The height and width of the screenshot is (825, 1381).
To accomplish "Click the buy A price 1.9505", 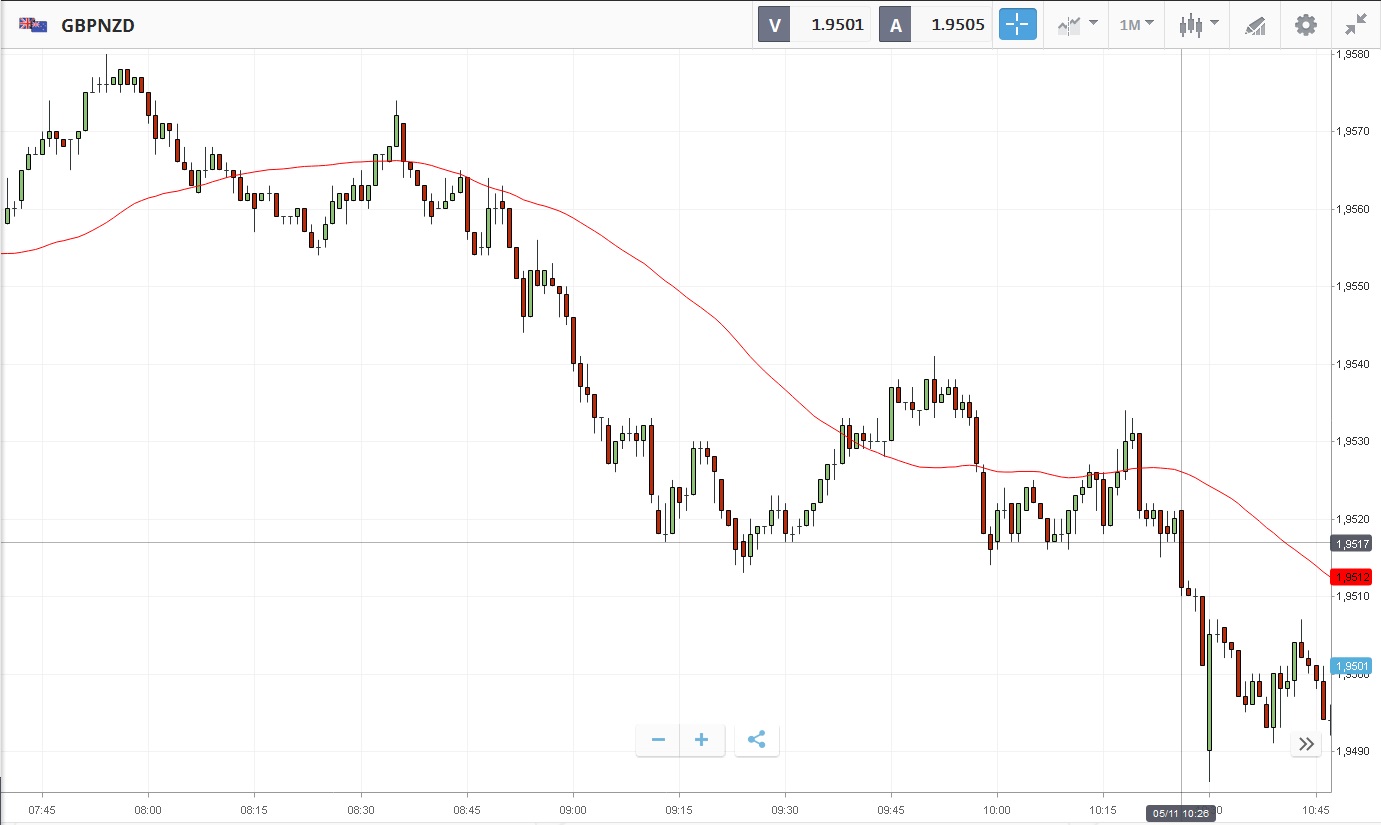I will point(957,25).
